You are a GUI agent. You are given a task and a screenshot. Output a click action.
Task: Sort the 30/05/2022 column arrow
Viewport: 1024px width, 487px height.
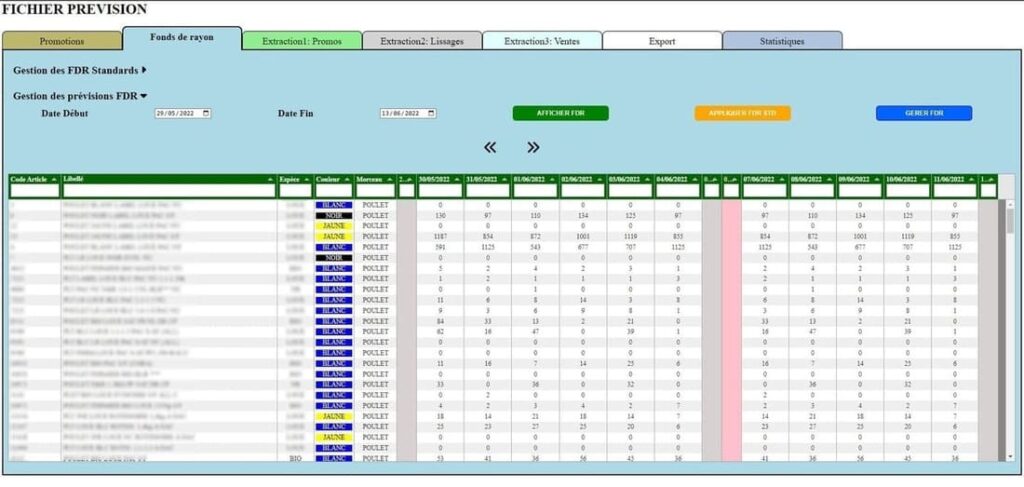[x=456, y=179]
